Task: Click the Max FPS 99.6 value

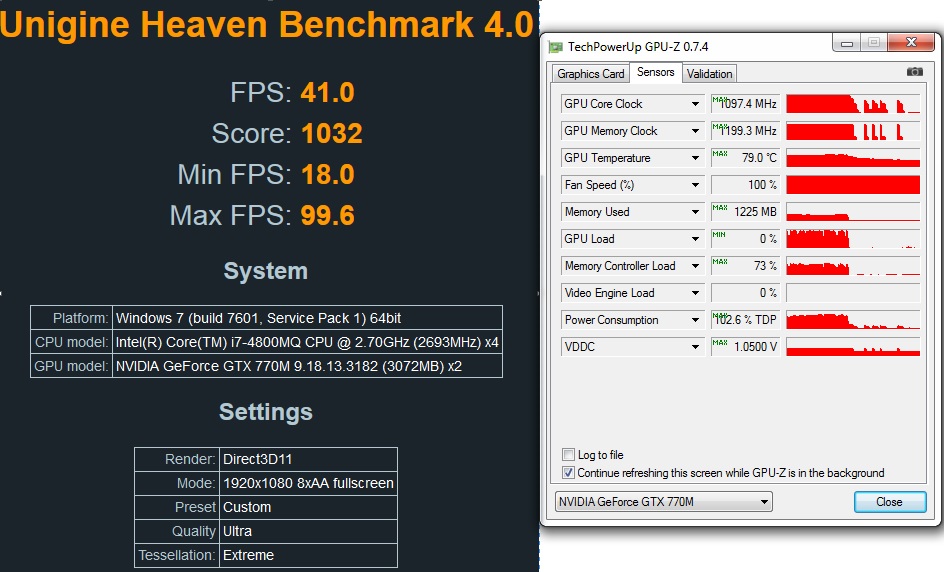Action: [x=328, y=216]
